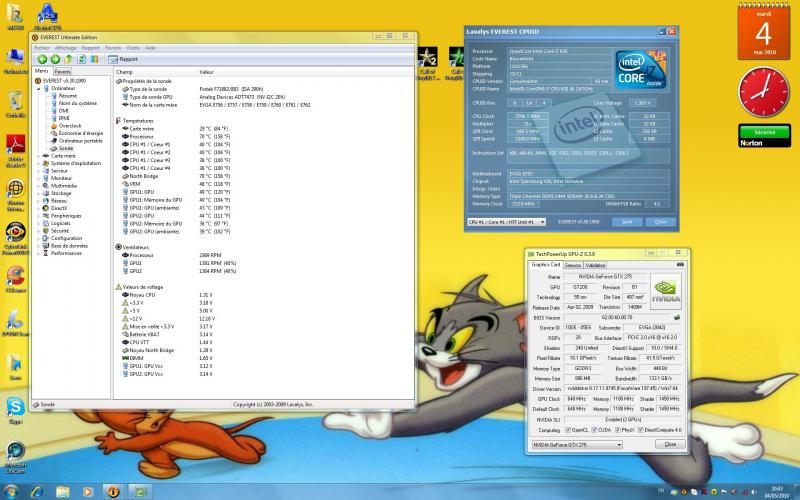Open the Favoris menu in EVEREST

pos(113,48)
